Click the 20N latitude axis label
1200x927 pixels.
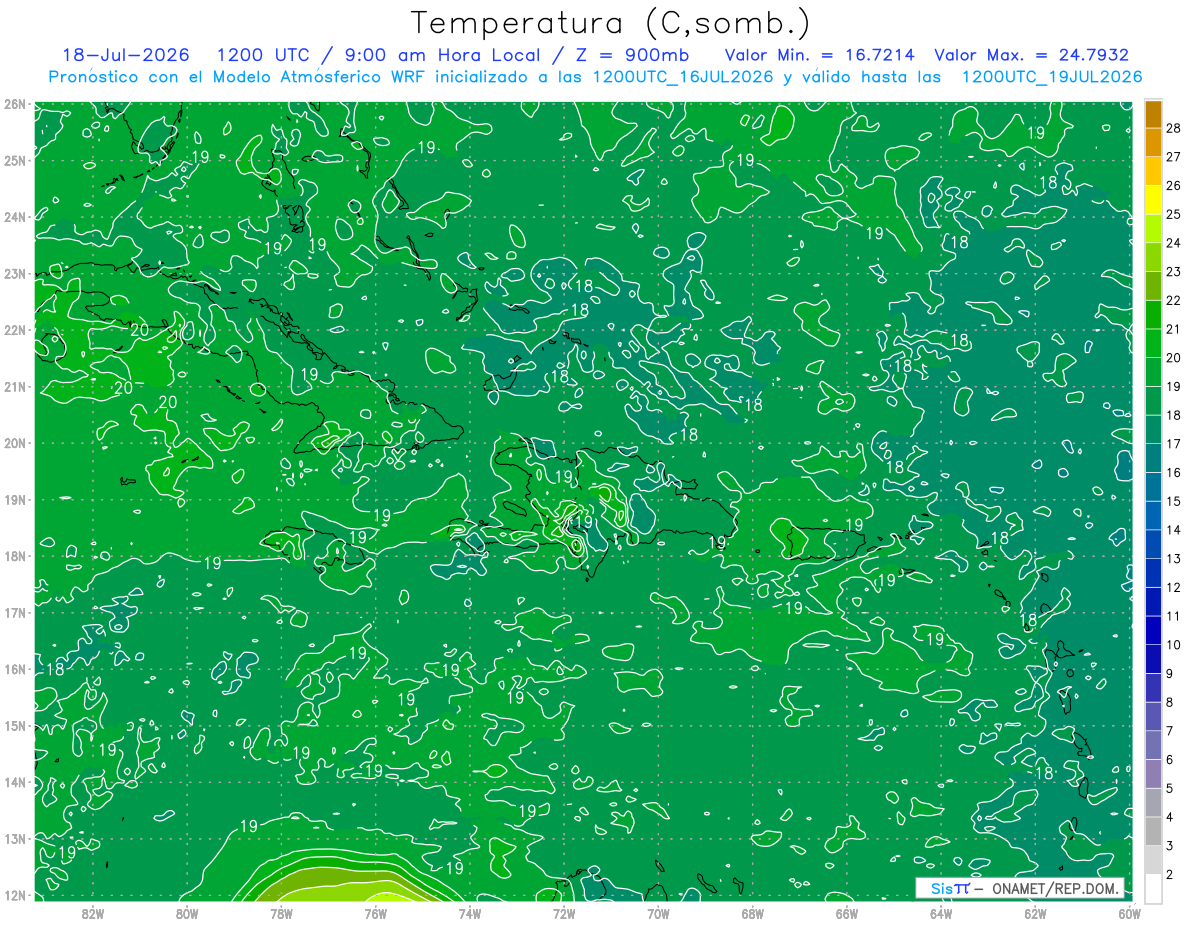(x=15, y=443)
